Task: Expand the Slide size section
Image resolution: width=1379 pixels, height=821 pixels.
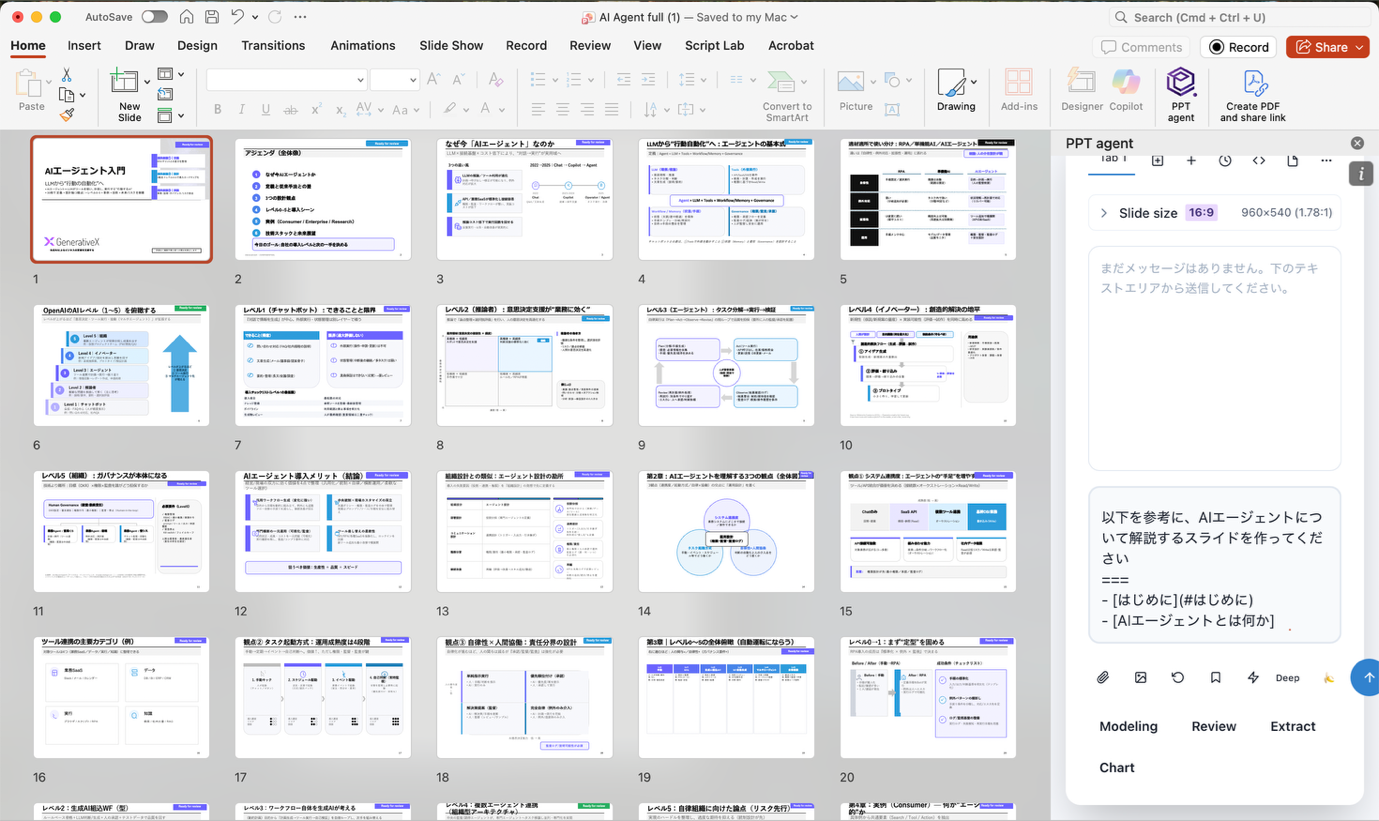Action: pos(1104,213)
